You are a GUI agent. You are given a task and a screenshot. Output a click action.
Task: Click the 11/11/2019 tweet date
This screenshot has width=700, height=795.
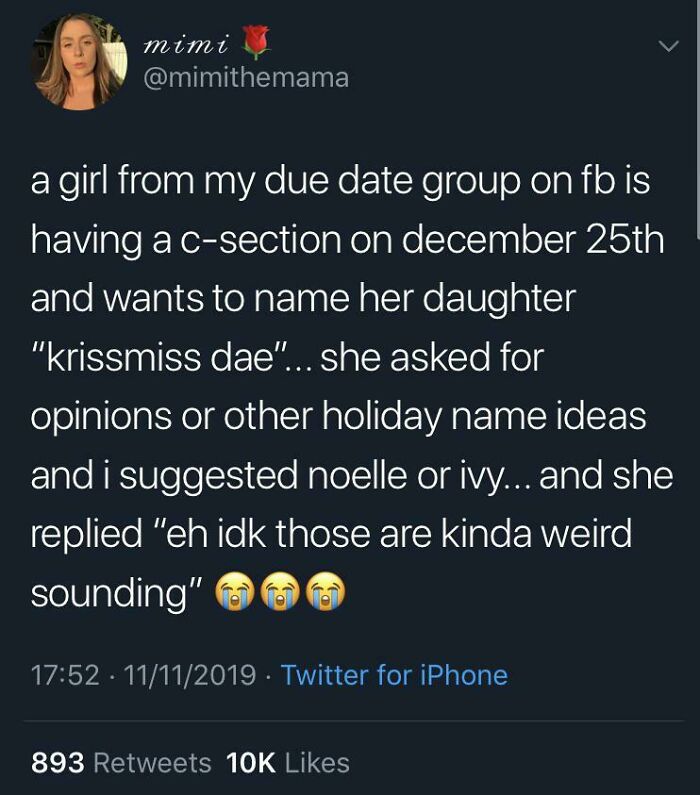pos(189,676)
